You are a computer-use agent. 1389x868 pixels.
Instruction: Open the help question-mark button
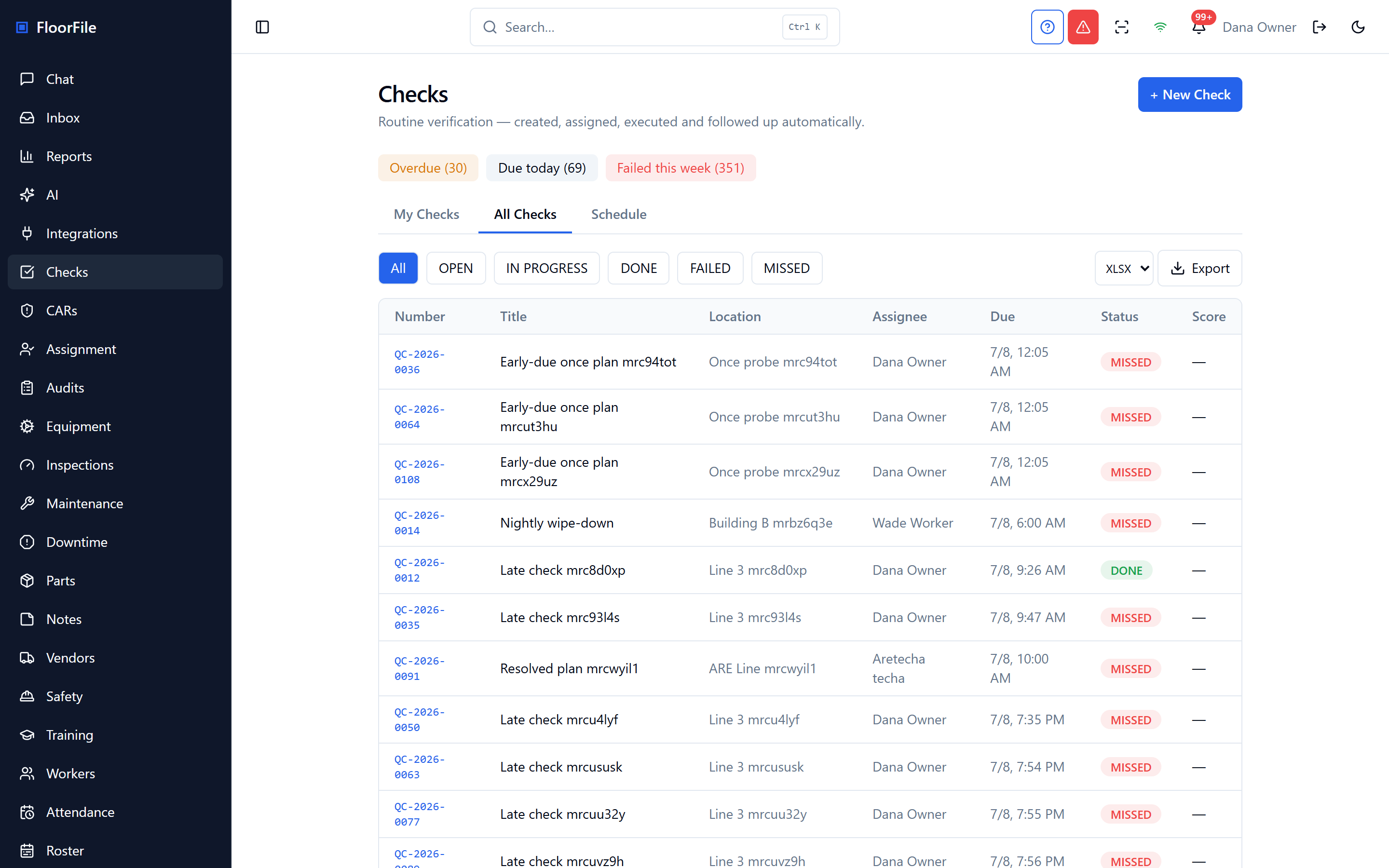[x=1047, y=27]
